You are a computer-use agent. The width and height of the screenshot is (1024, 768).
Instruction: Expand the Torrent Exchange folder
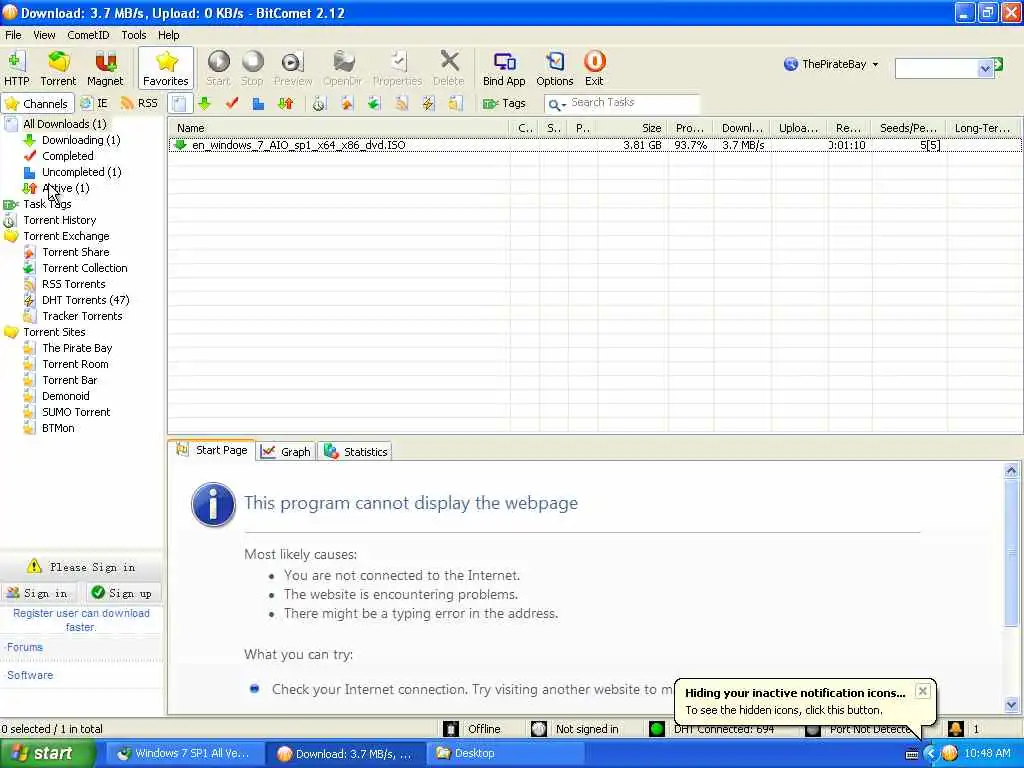coord(66,236)
